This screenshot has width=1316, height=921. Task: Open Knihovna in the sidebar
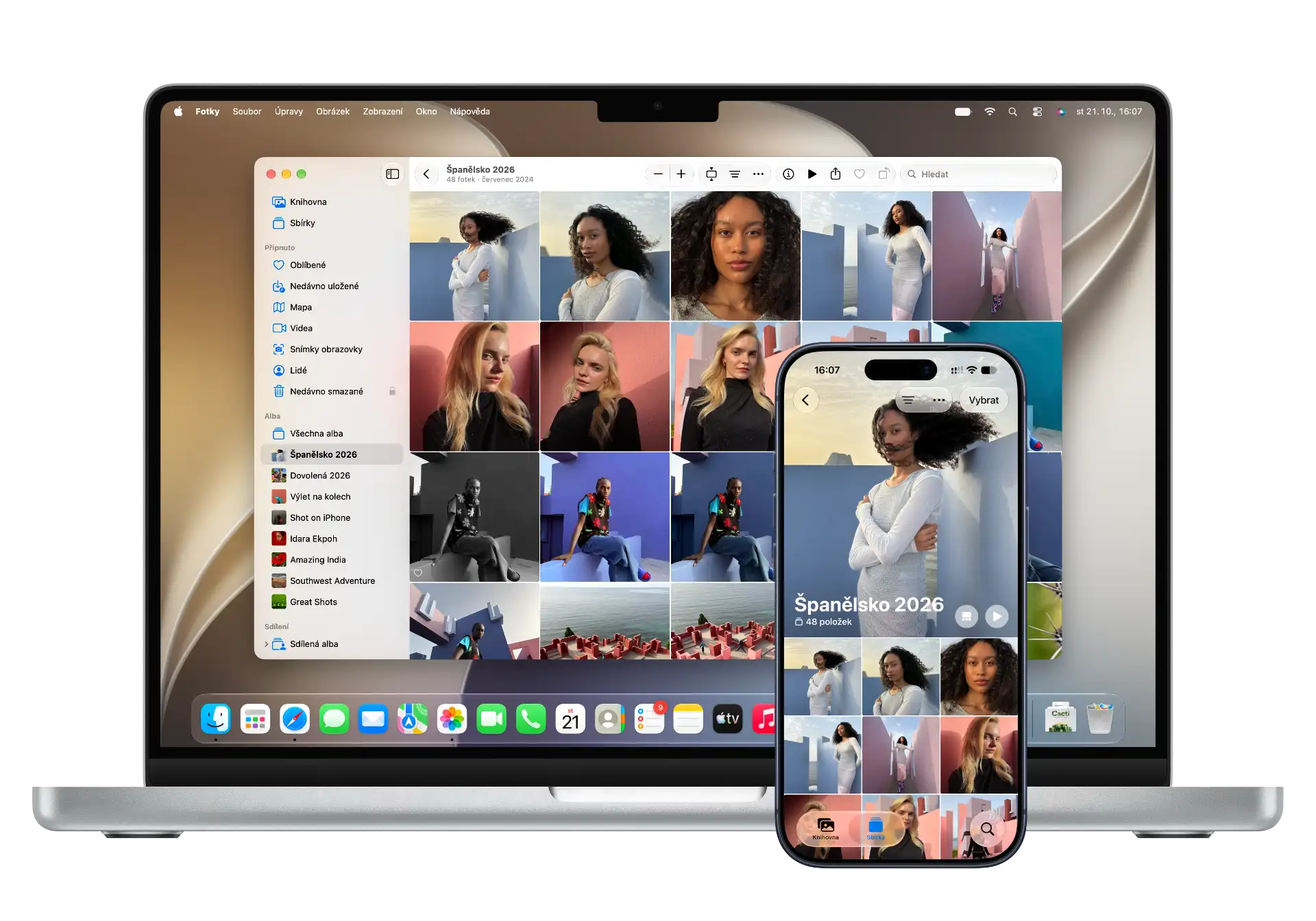tap(332, 202)
